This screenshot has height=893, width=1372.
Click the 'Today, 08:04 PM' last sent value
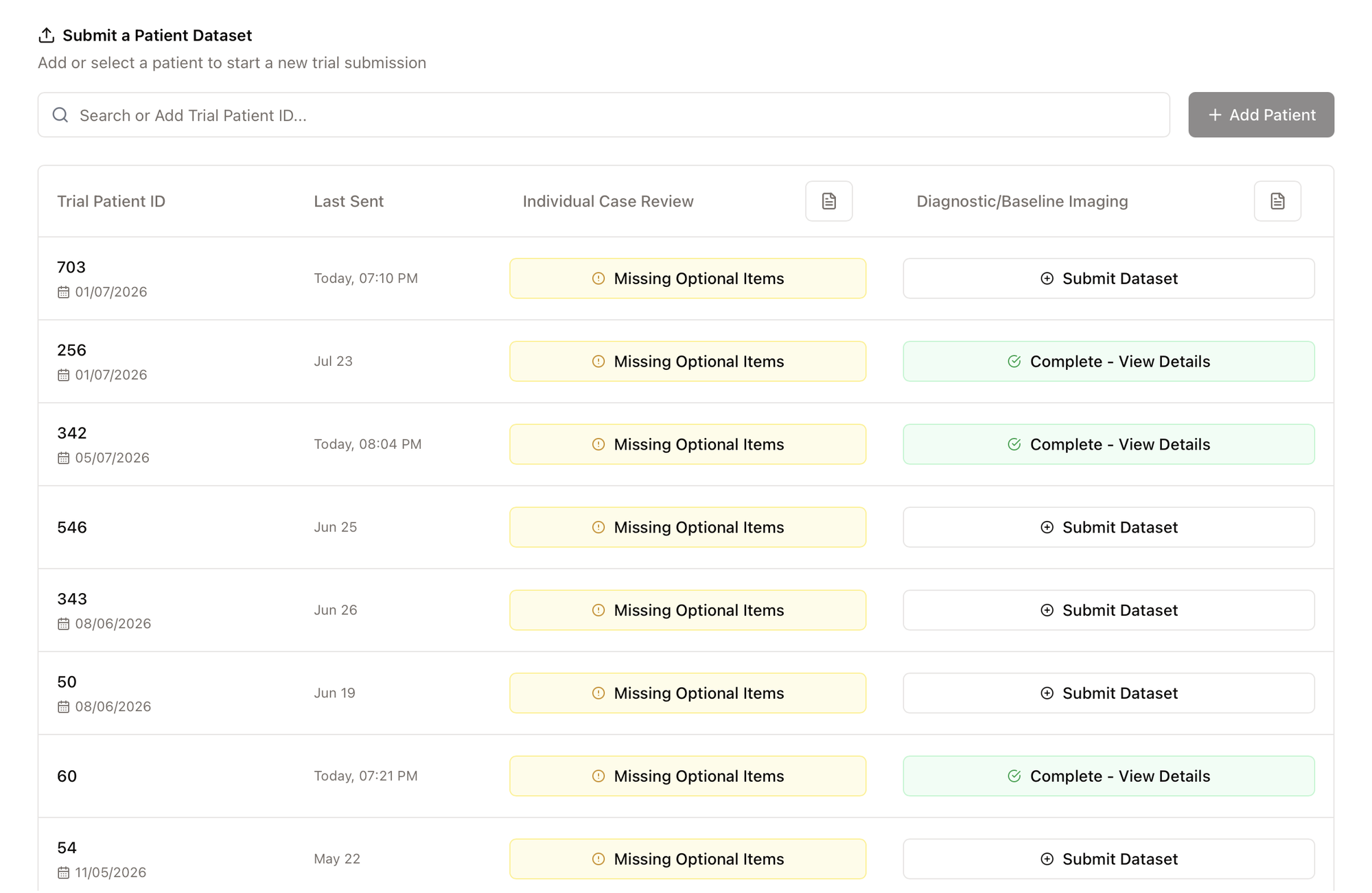(368, 444)
